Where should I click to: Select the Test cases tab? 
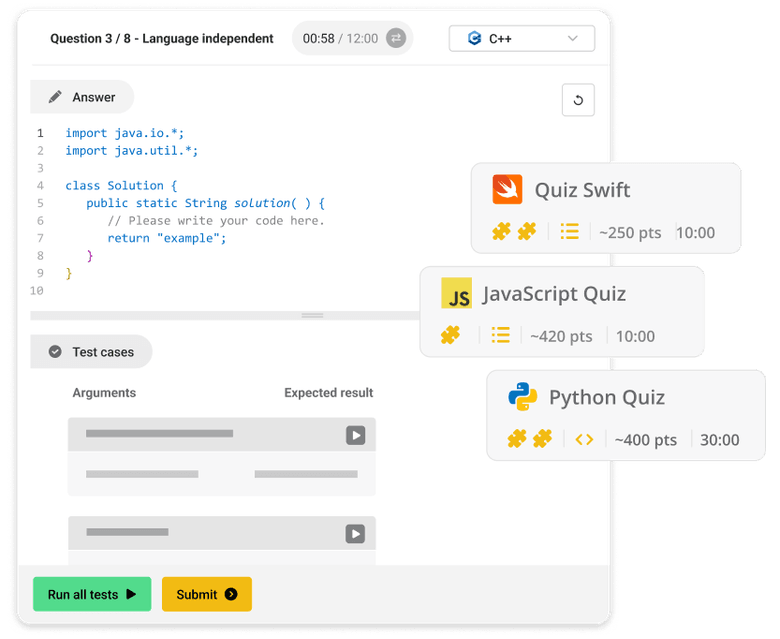[x=91, y=352]
